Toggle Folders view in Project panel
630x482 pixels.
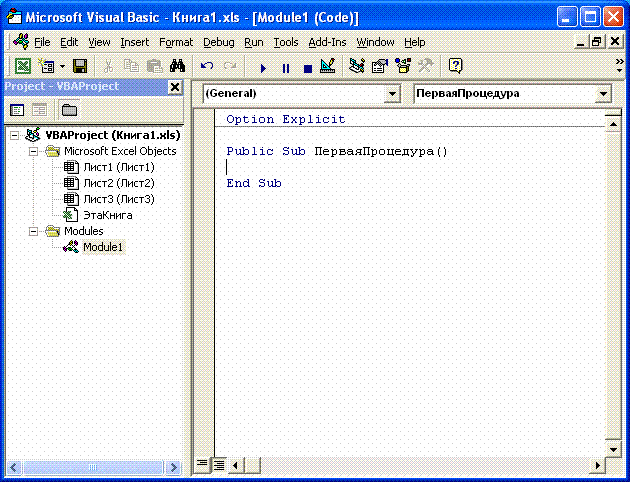coord(70,110)
